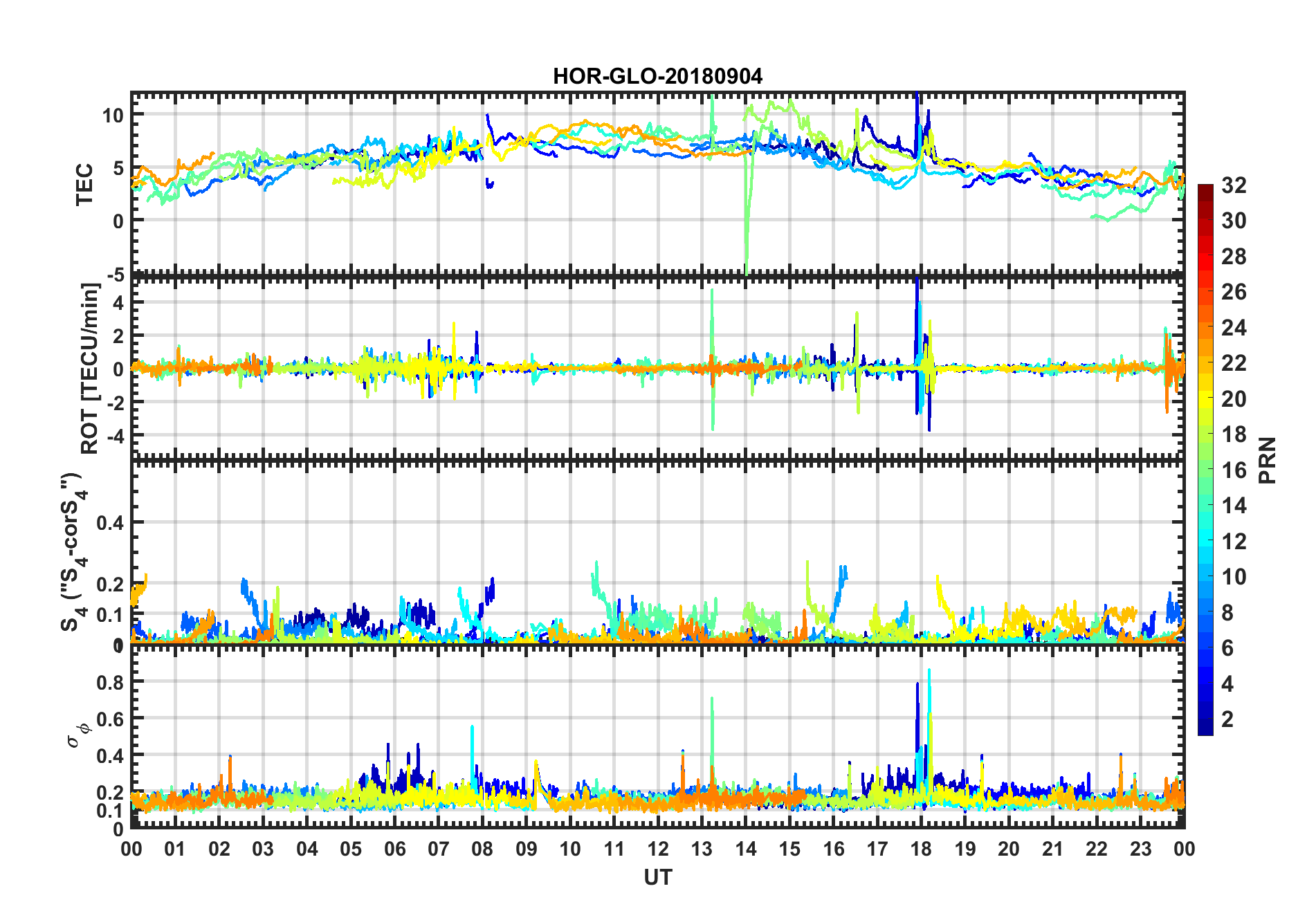Viewport: 1316px width, 920px height.
Task: Click the PRN colorbar tick labeled 16
Action: pyautogui.click(x=1234, y=470)
